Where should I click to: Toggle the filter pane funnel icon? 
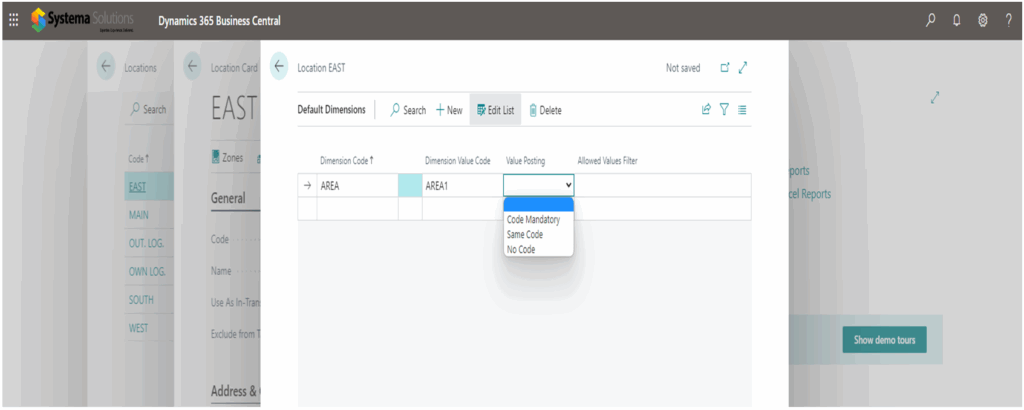tap(724, 110)
